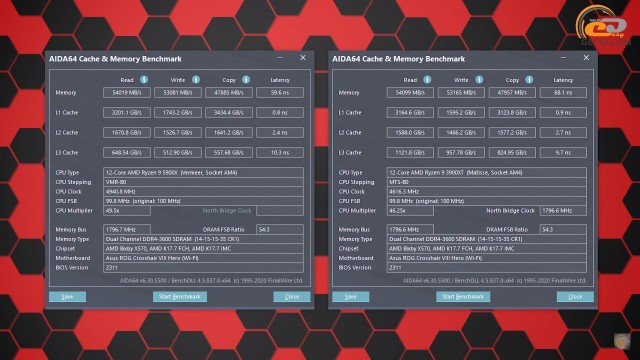Select CPU Clock field 4940.8 MHz
Screen dimensions: 640x360
coord(203,191)
